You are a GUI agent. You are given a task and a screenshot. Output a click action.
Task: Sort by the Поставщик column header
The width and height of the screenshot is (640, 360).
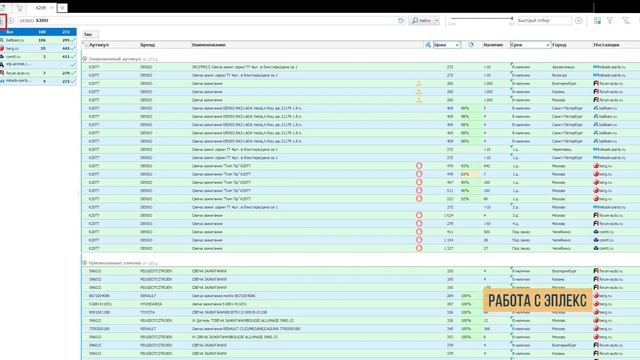pyautogui.click(x=606, y=45)
